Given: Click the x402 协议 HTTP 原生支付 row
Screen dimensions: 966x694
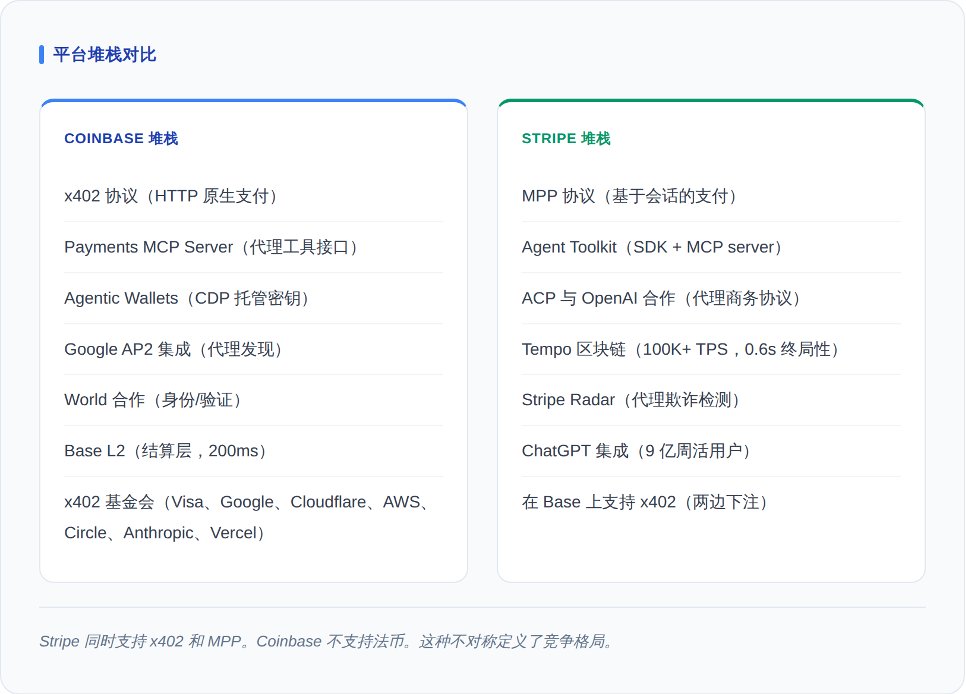Looking at the screenshot, I should pyautogui.click(x=172, y=196).
